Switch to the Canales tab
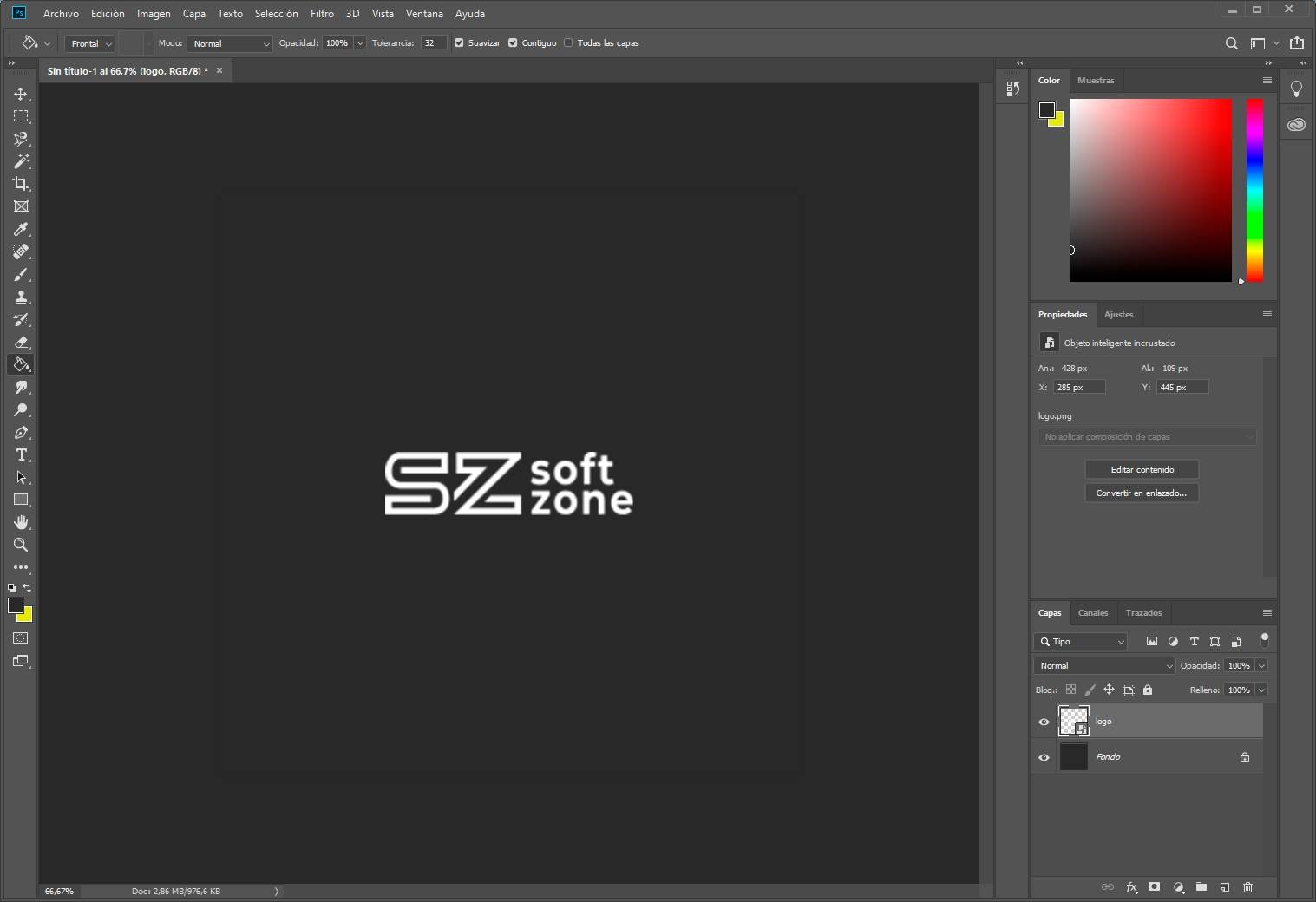1316x902 pixels. 1093,613
